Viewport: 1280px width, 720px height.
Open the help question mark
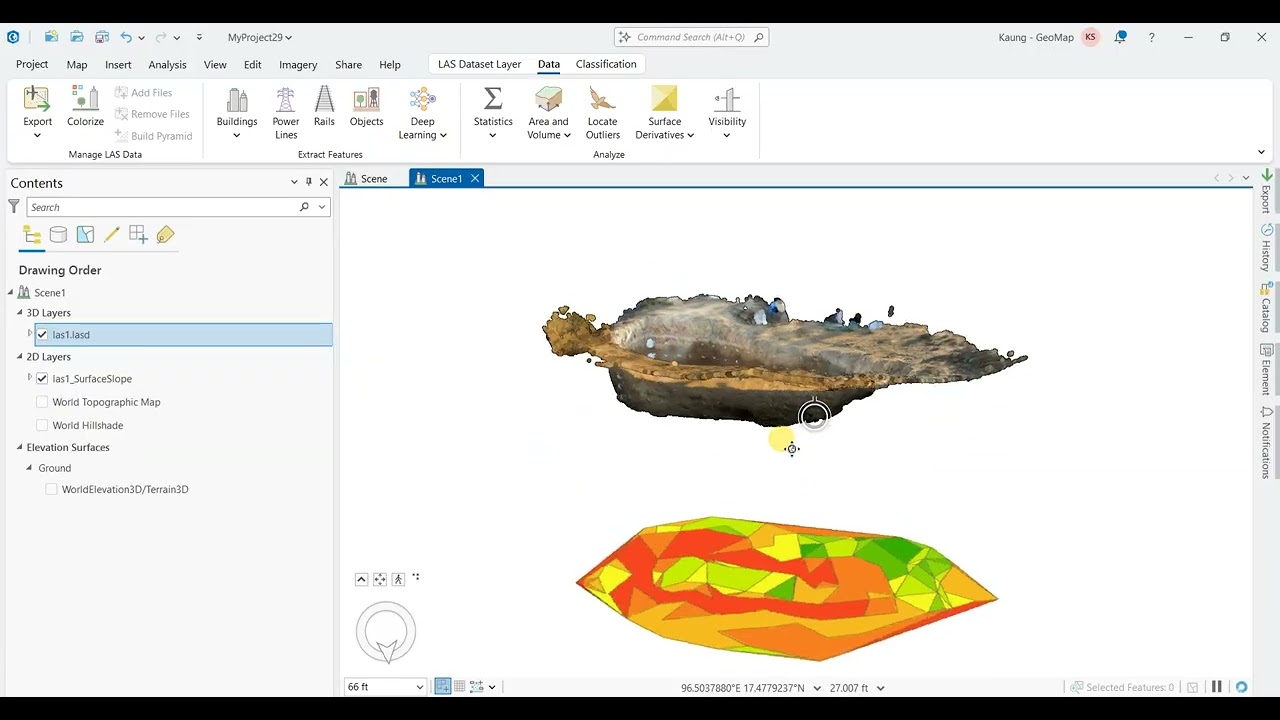pos(1152,37)
